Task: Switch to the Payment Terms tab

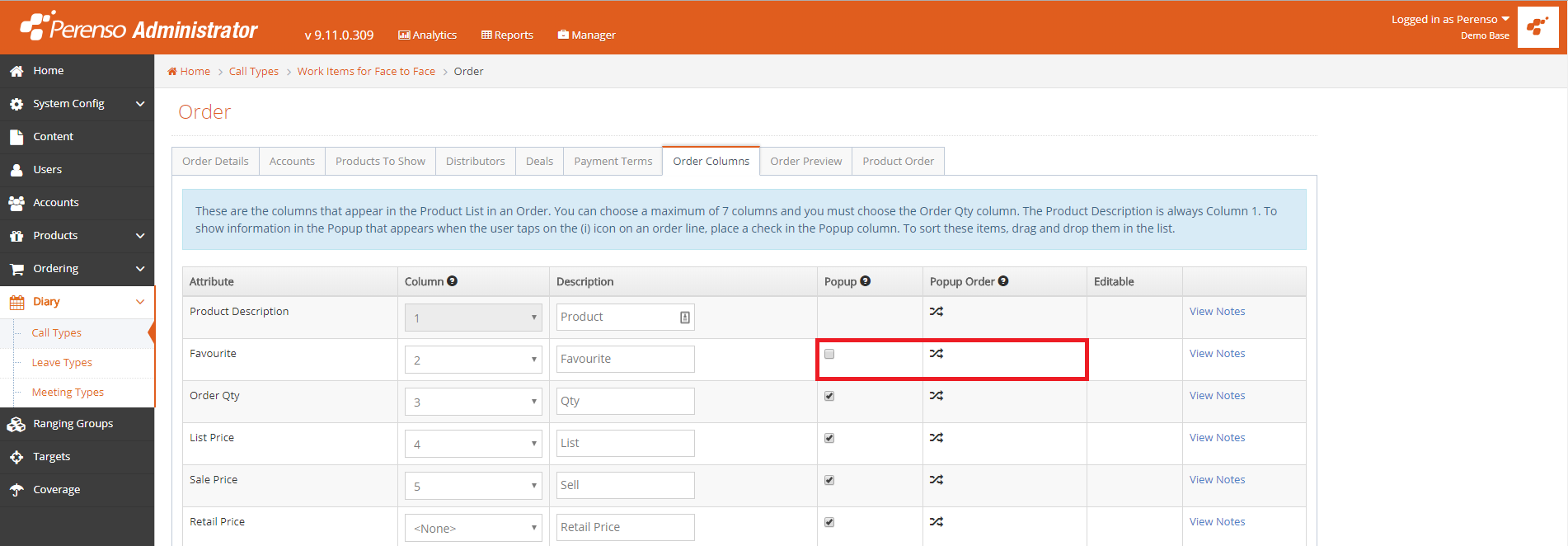Action: click(x=613, y=162)
